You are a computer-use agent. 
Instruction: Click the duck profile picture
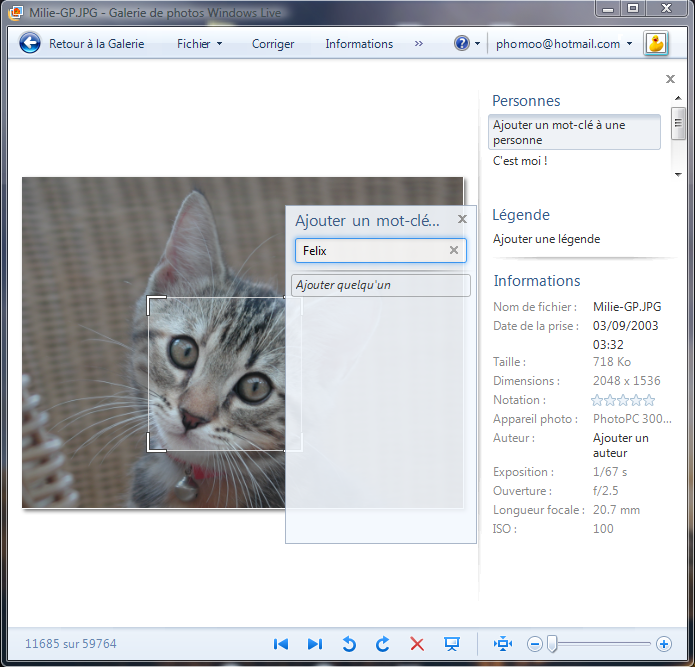656,43
